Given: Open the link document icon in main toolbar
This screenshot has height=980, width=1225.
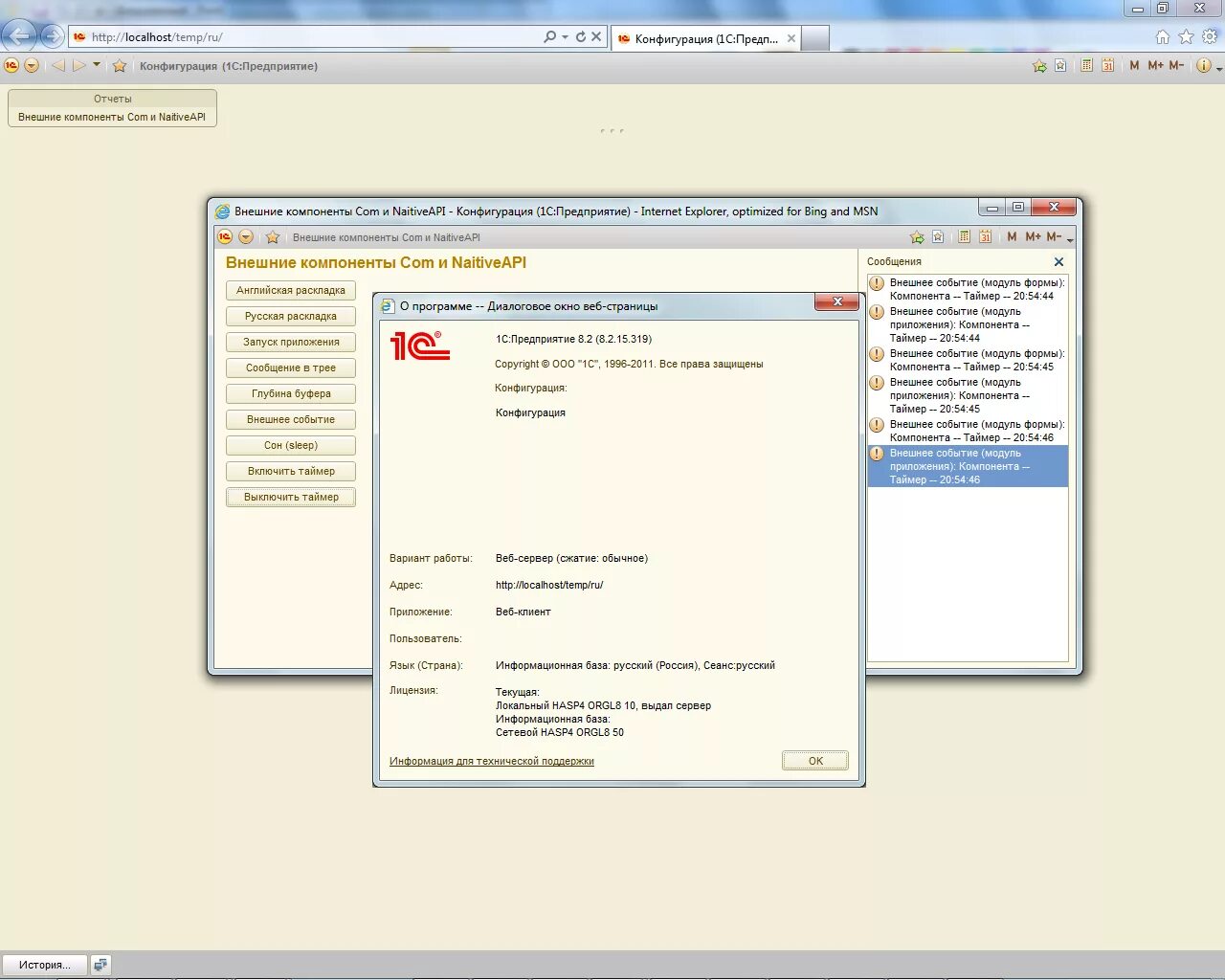Looking at the screenshot, I should coord(1060,66).
